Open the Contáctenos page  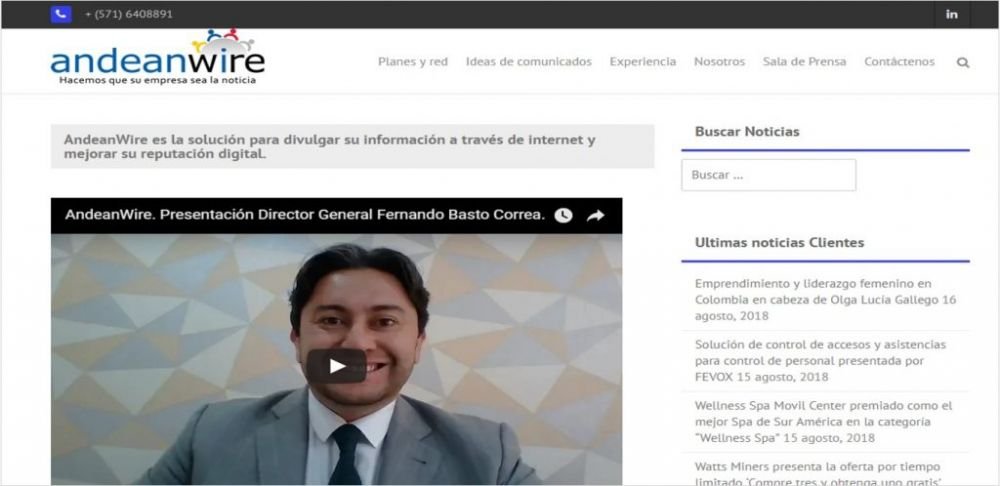coord(899,62)
